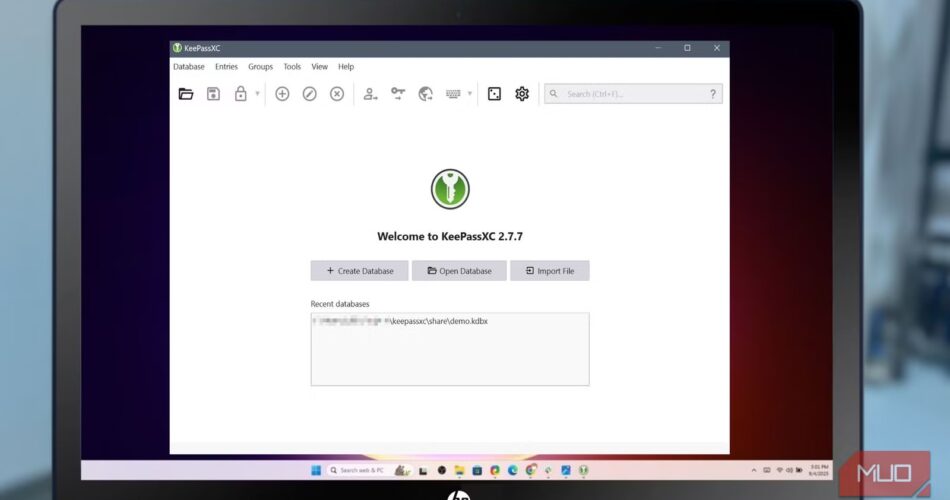This screenshot has height=500, width=950.
Task: Open the Entries menu
Action: [x=226, y=67]
